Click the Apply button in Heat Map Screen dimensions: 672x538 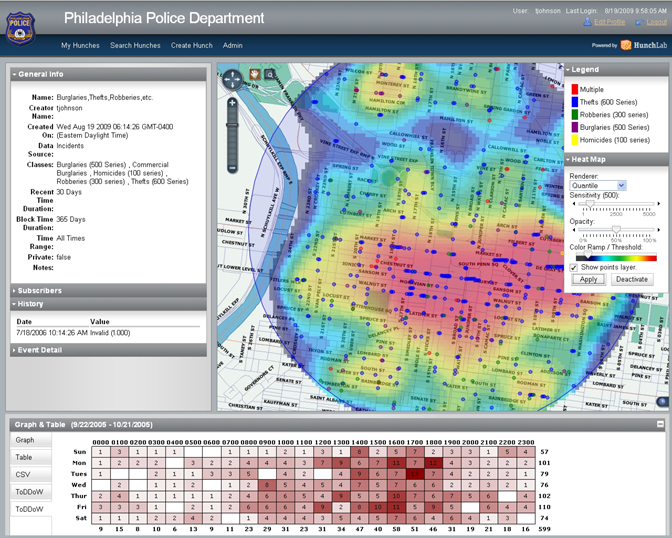coord(589,279)
